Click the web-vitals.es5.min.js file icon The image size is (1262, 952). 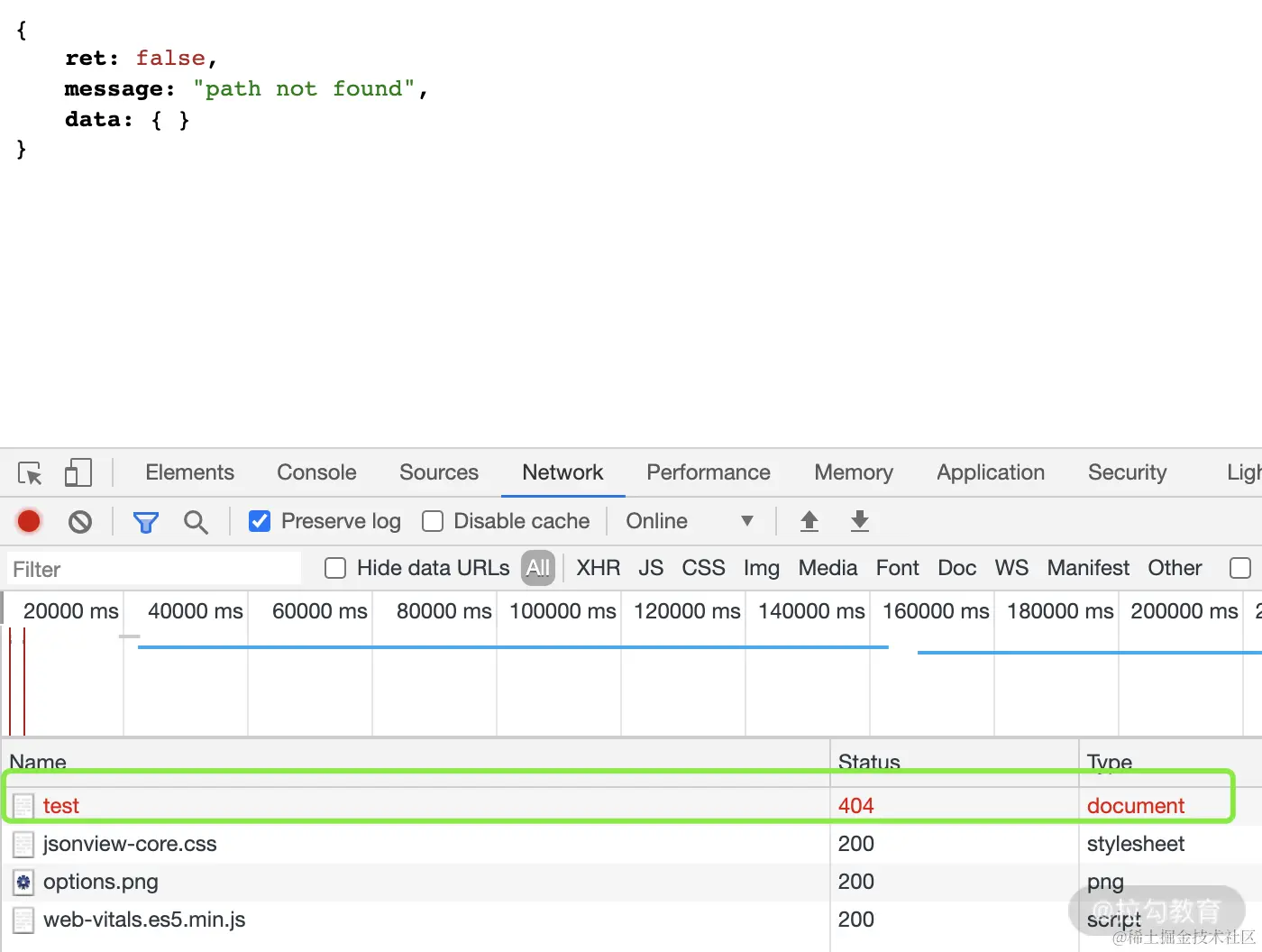(x=23, y=920)
